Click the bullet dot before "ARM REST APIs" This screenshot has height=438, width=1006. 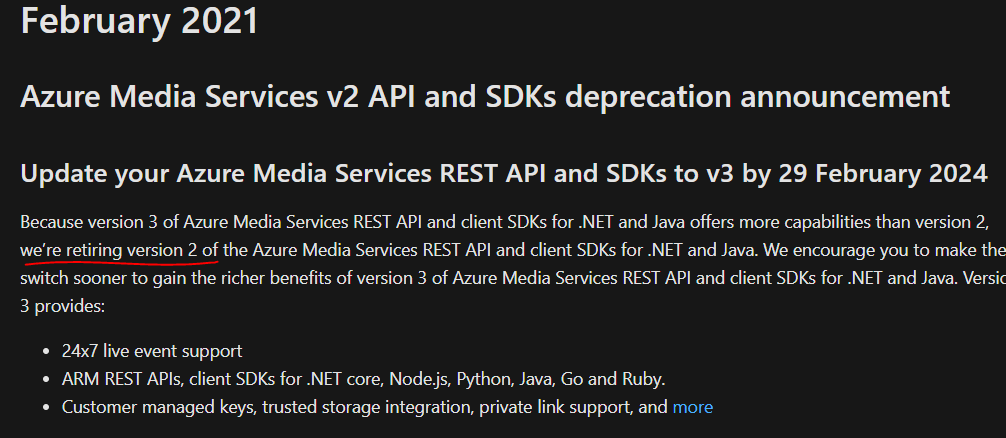tap(49, 380)
